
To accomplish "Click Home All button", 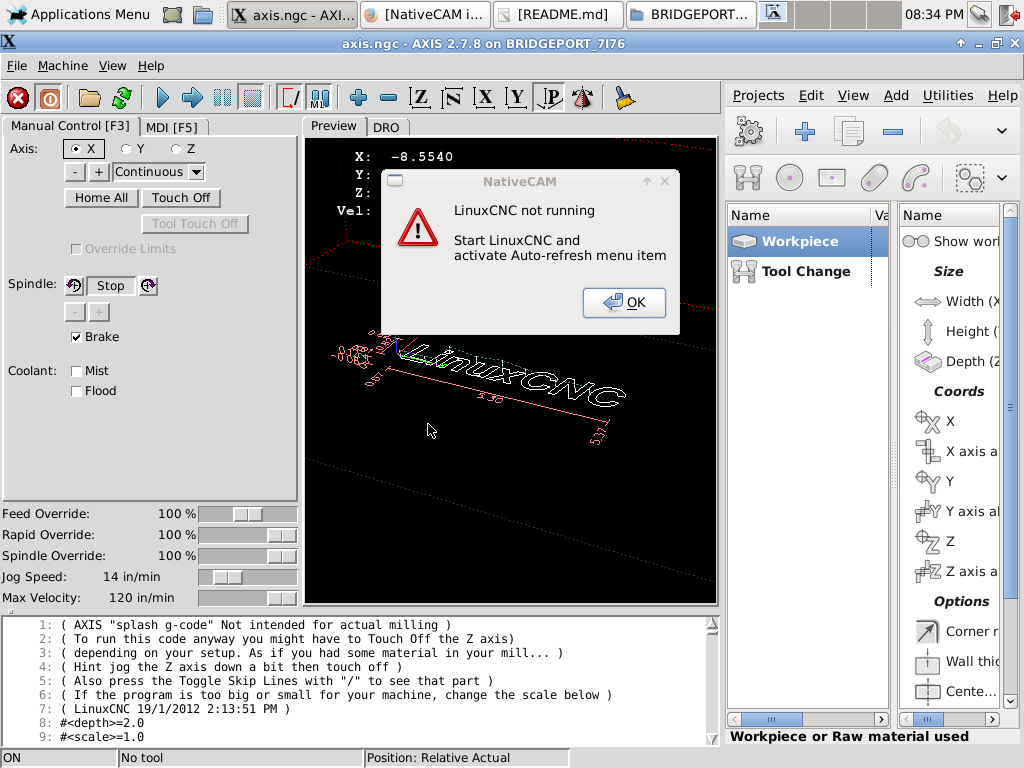I will [x=101, y=198].
